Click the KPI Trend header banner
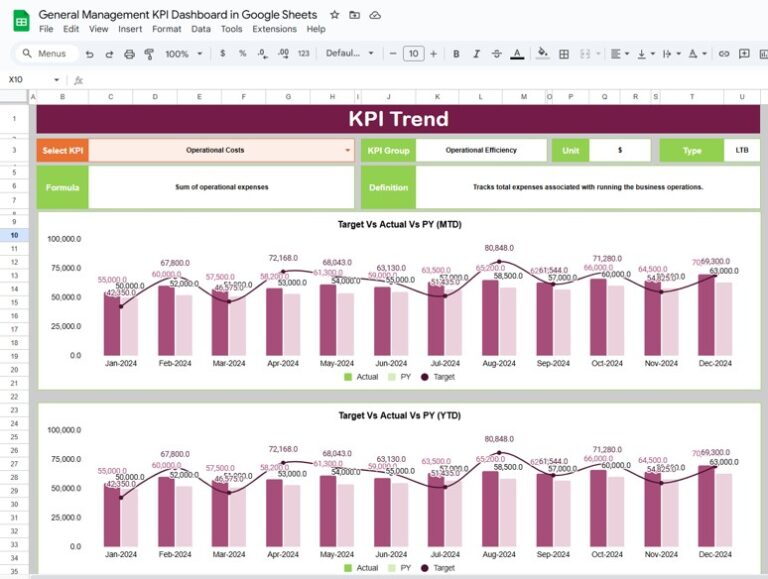 coord(398,119)
